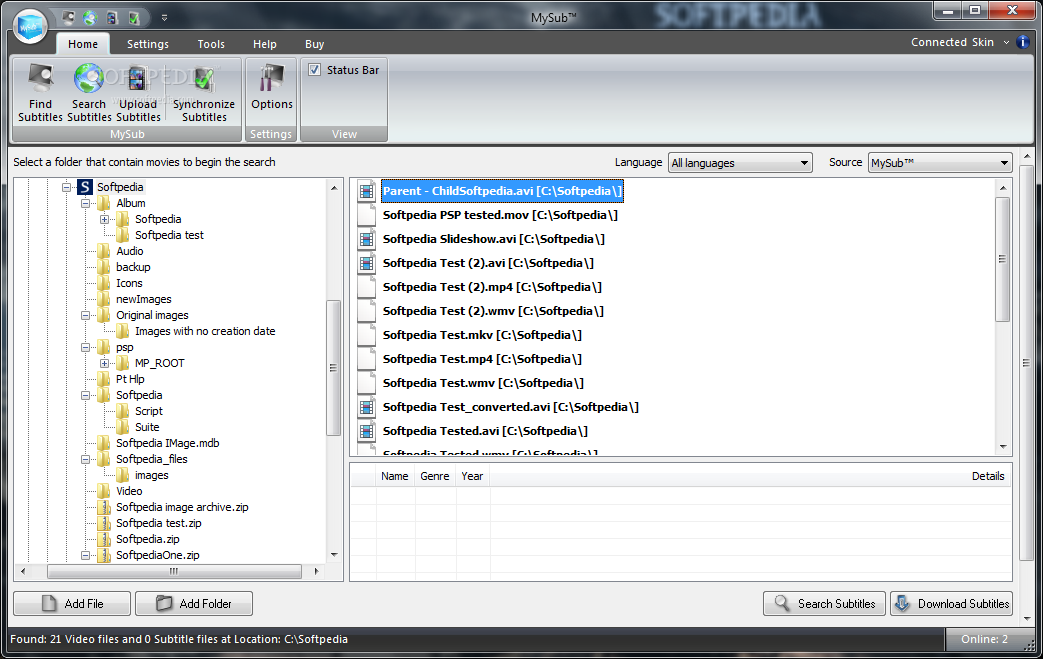
Task: Open Options settings icon
Action: [x=271, y=87]
